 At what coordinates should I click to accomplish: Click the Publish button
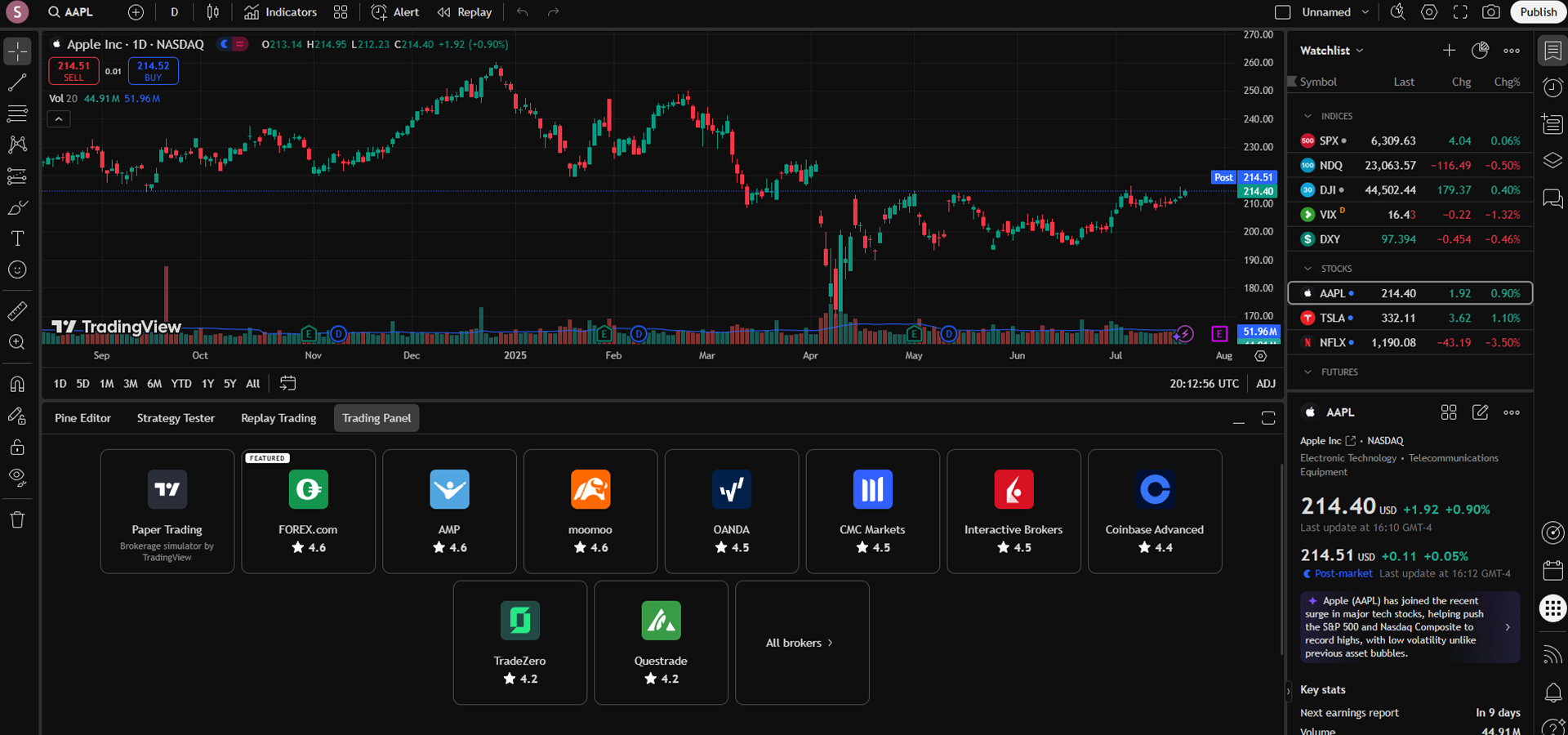1538,12
